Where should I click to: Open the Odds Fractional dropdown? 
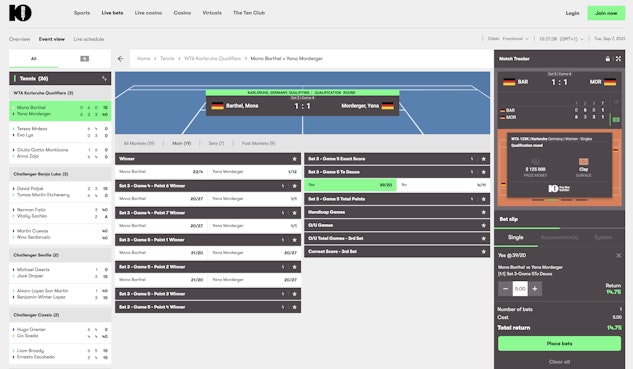pos(508,39)
